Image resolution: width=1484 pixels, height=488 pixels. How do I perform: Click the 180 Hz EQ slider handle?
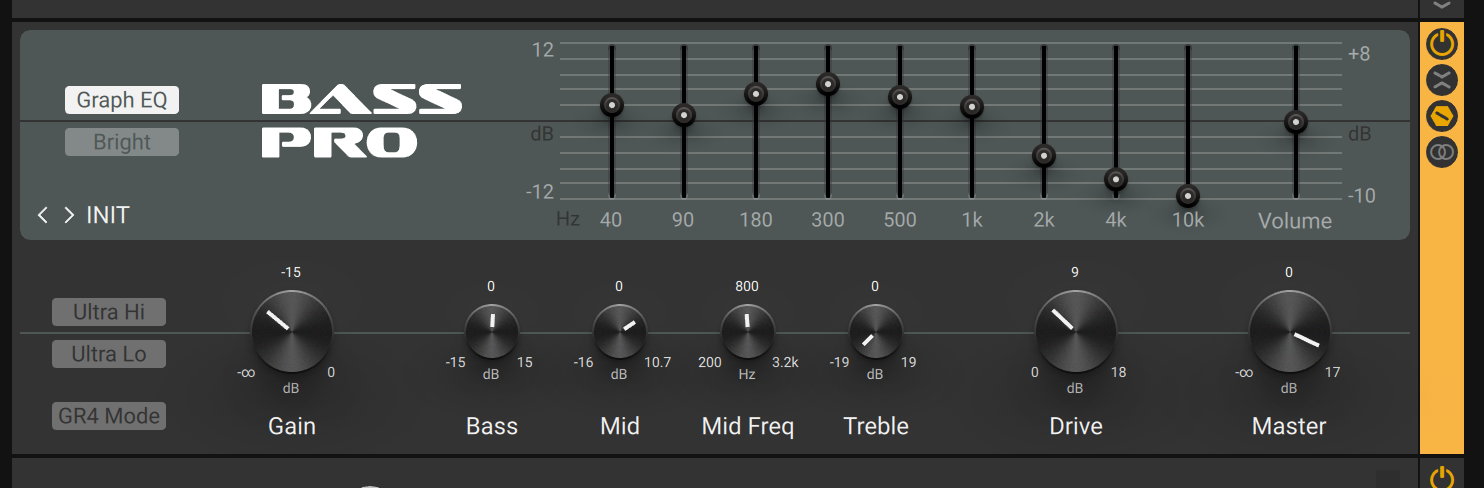coord(756,94)
